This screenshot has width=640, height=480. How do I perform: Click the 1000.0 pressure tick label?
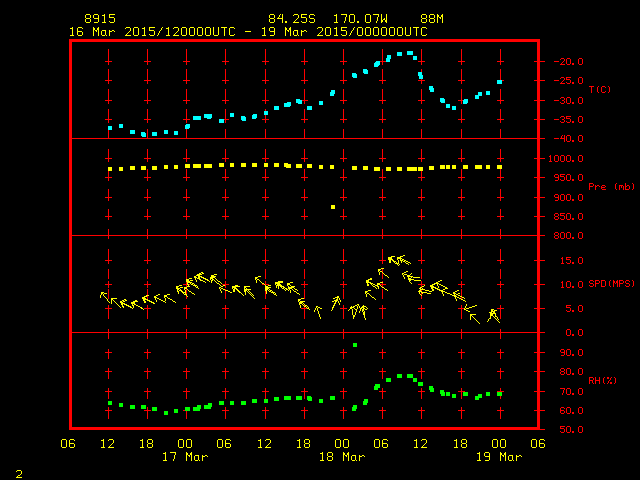(566, 159)
